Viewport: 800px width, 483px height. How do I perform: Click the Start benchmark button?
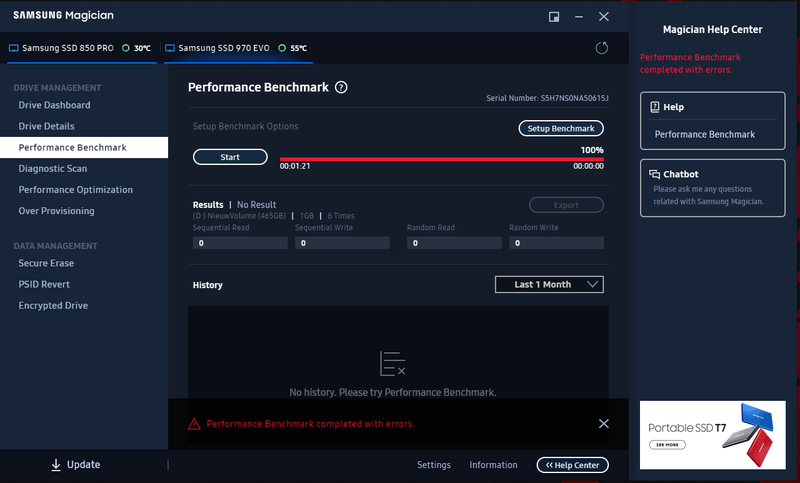(x=230, y=157)
